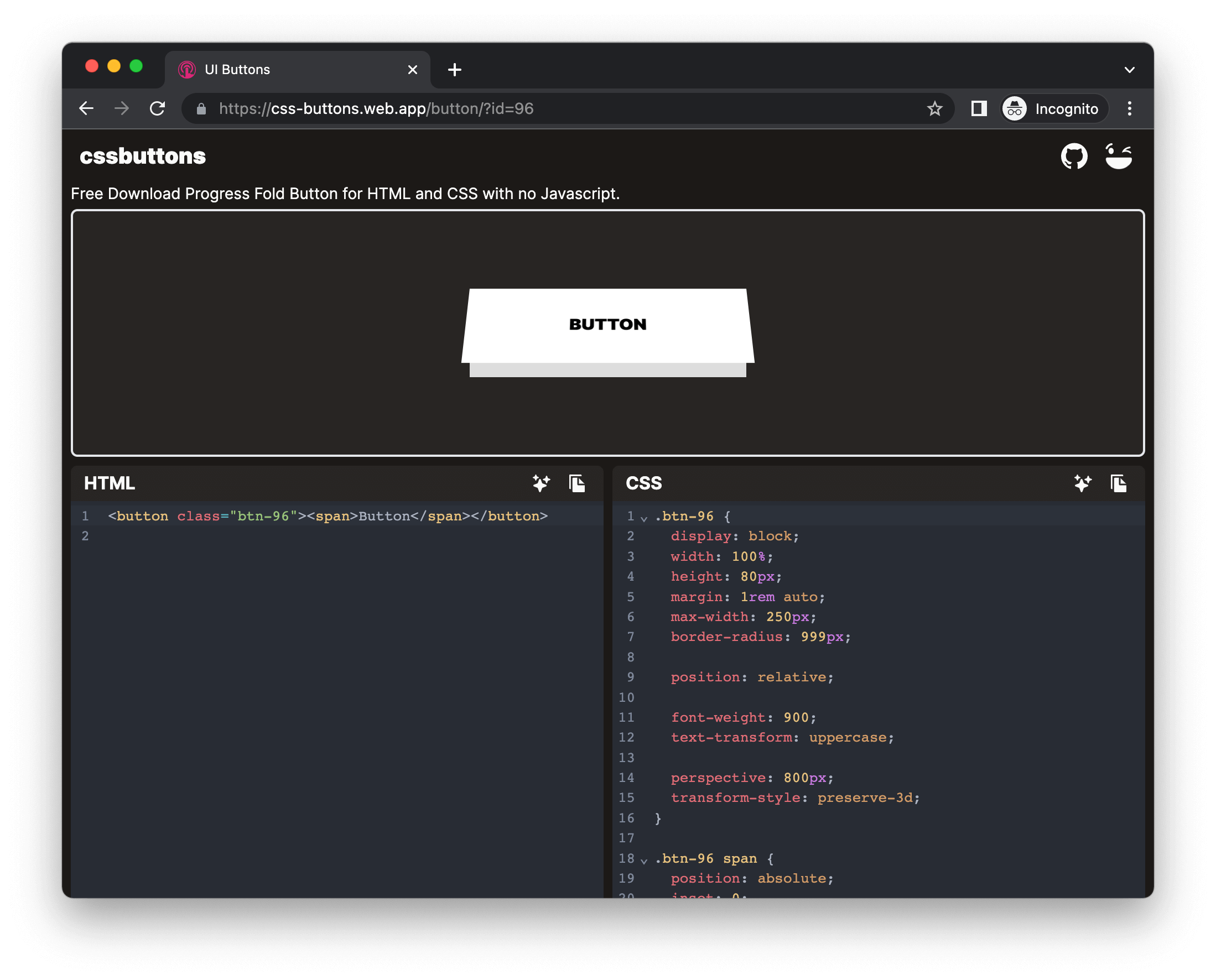Reload the current page
Image resolution: width=1216 pixels, height=980 pixels.
click(x=158, y=108)
